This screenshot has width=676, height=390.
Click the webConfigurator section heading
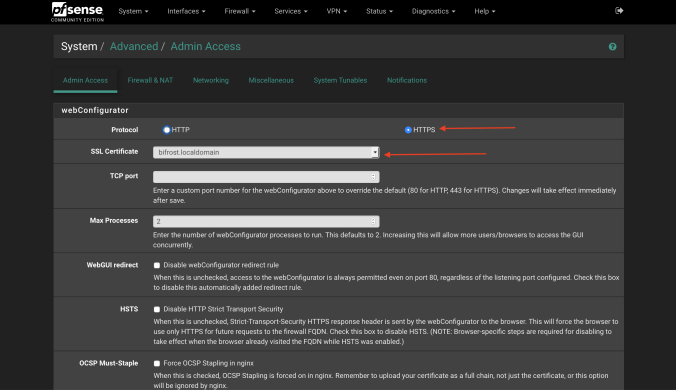[95, 110]
